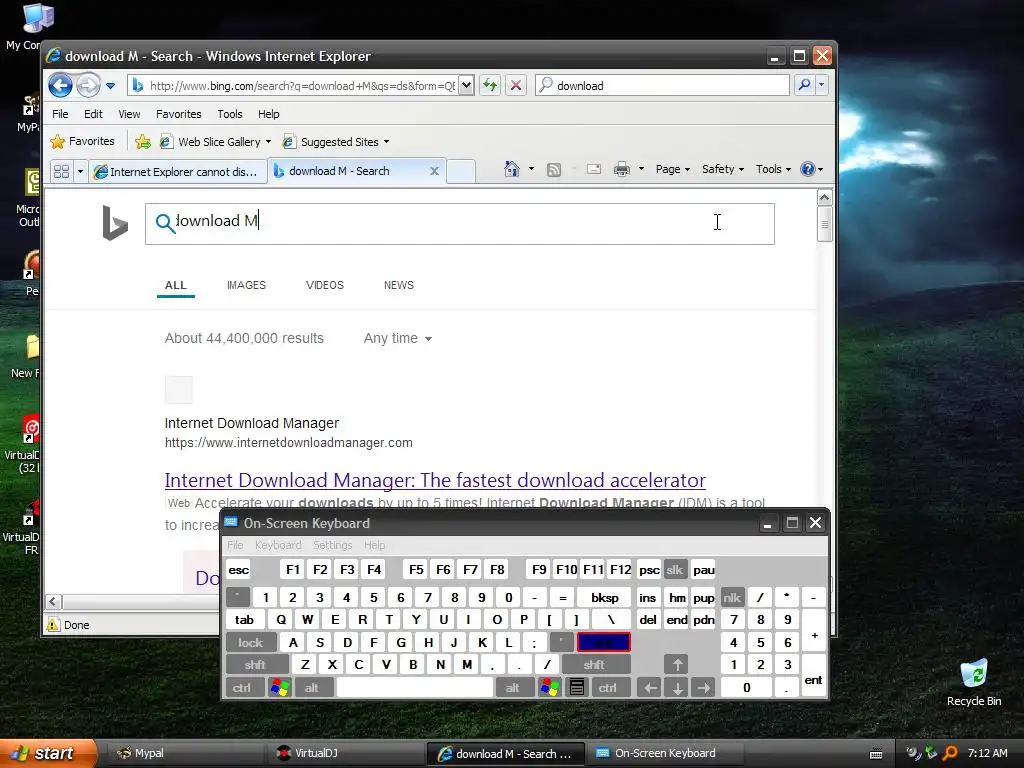Toggle the left alt key

click(x=312, y=687)
